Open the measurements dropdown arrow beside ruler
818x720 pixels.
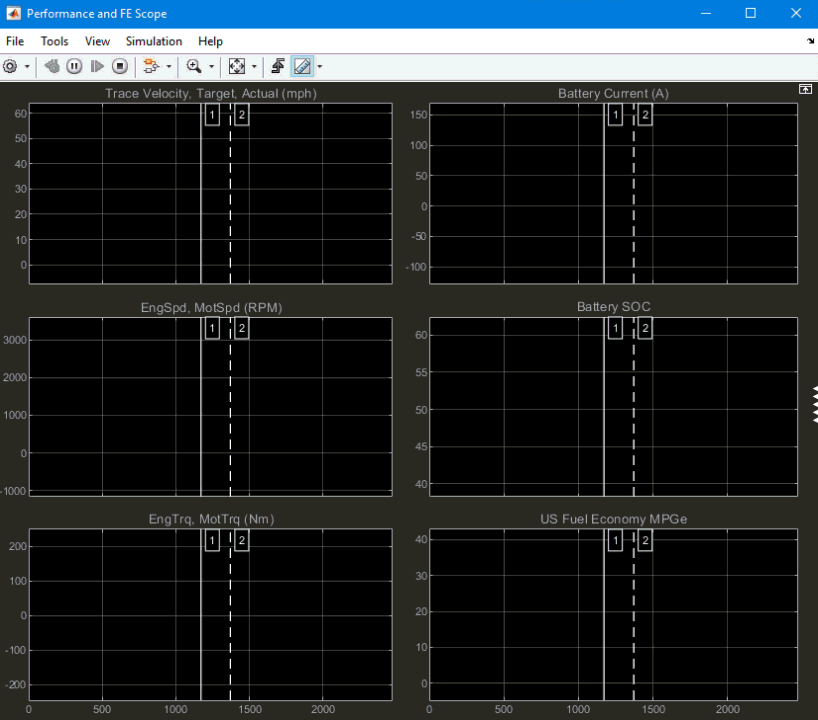(x=320, y=67)
